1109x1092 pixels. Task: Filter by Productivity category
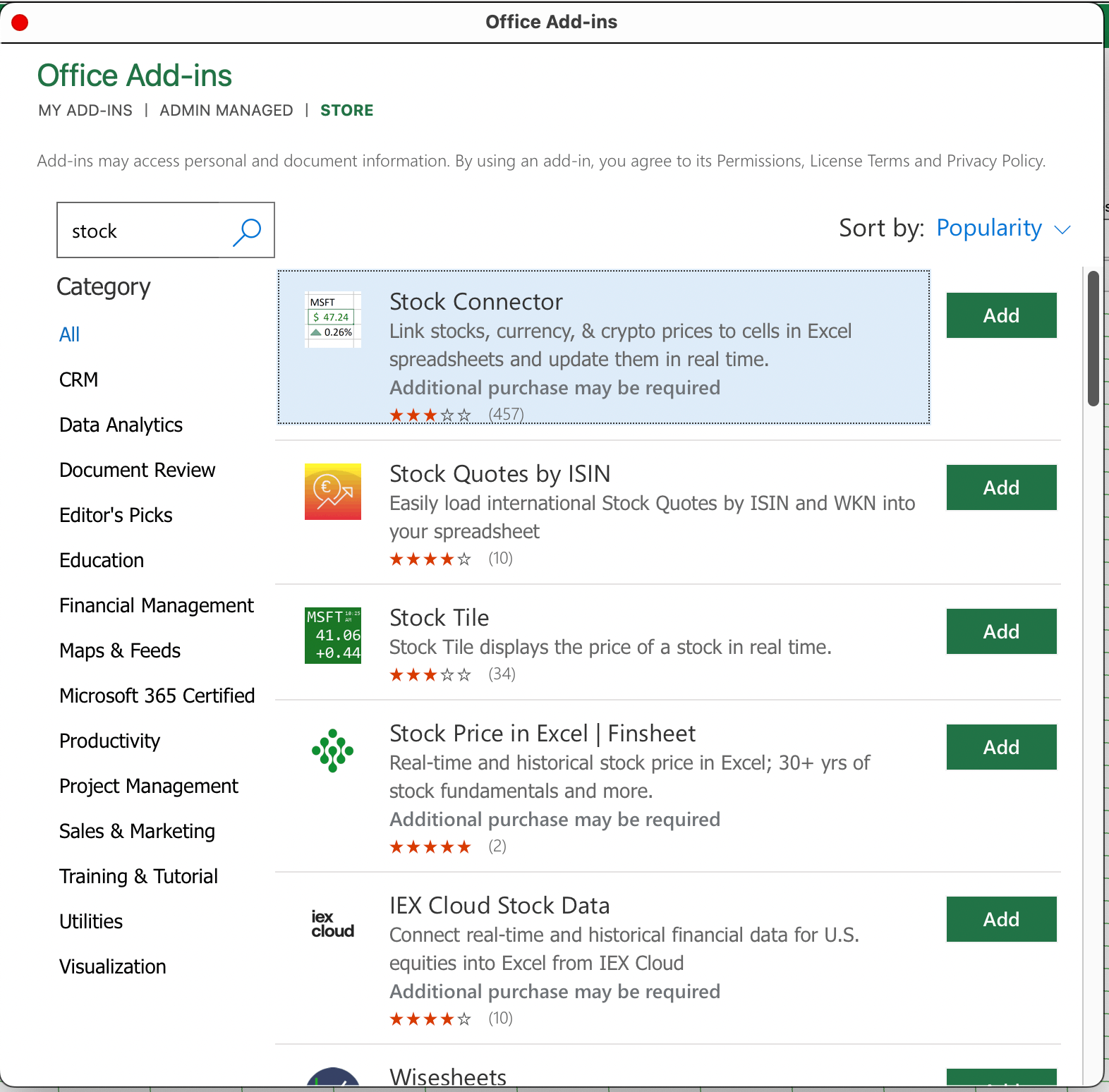[x=109, y=741]
